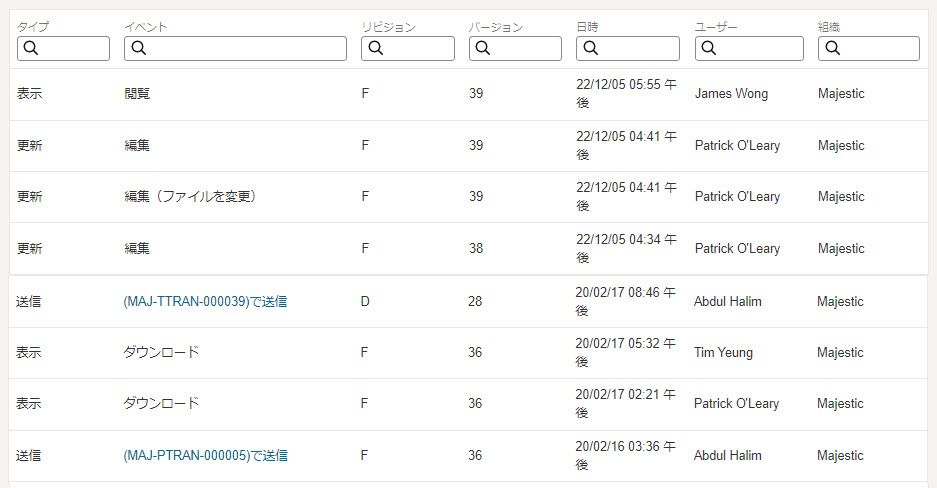Screen dimensions: 937x488
Task: Click the search icon under バージョン
Action: [482, 48]
